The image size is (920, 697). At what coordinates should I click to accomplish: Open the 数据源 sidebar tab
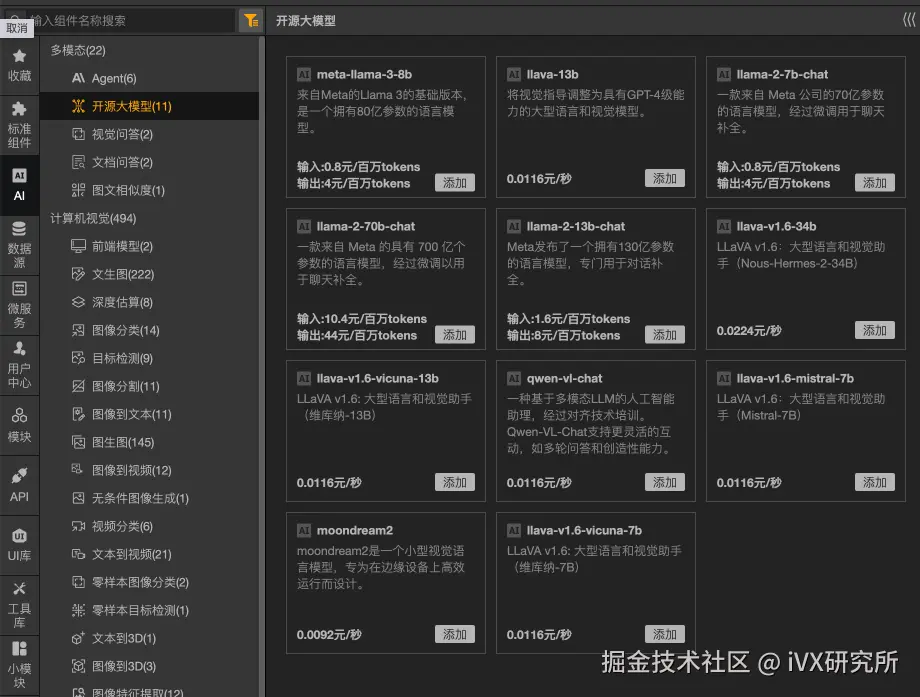(x=19, y=245)
